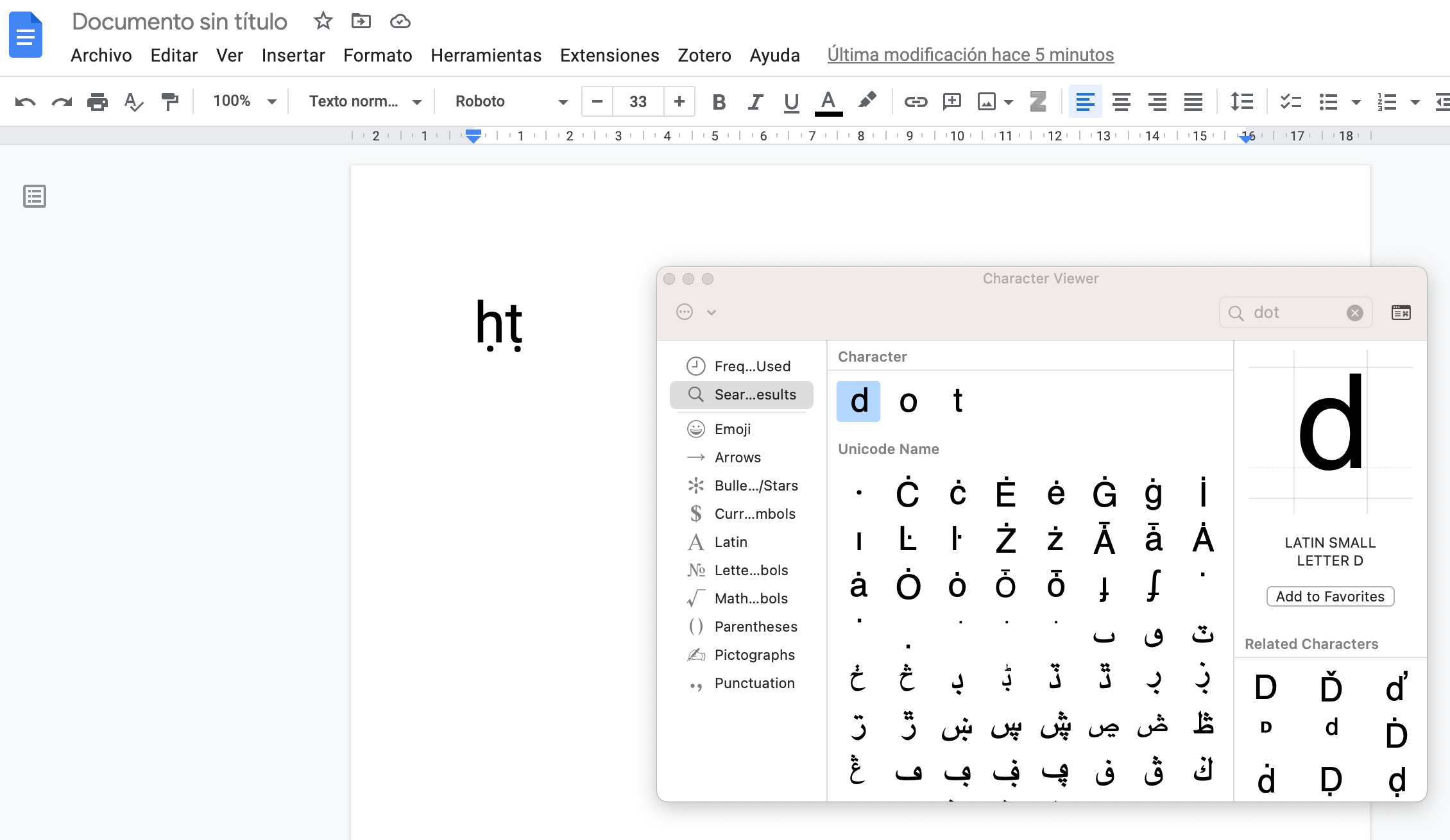Open the last modification history link
Screen dimensions: 1450x840
pos(971,55)
